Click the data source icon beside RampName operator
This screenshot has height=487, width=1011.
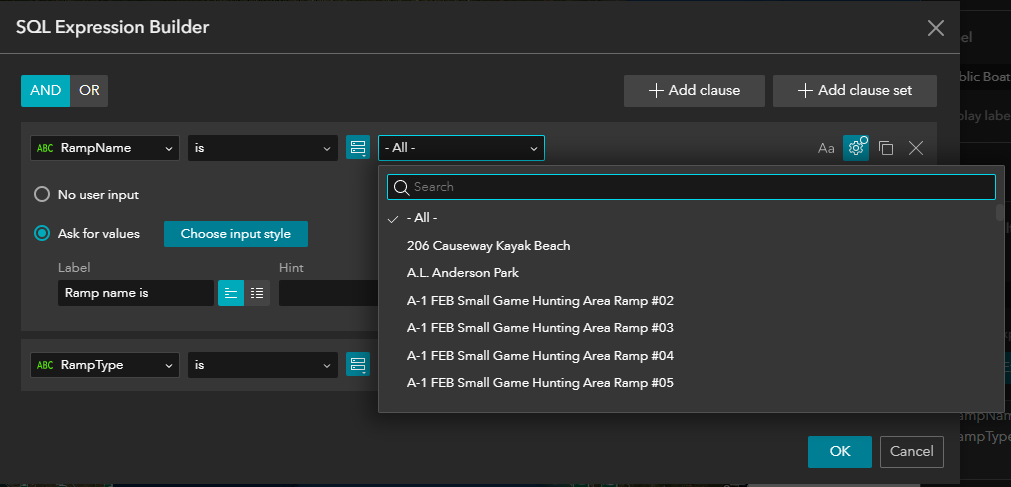(358, 148)
